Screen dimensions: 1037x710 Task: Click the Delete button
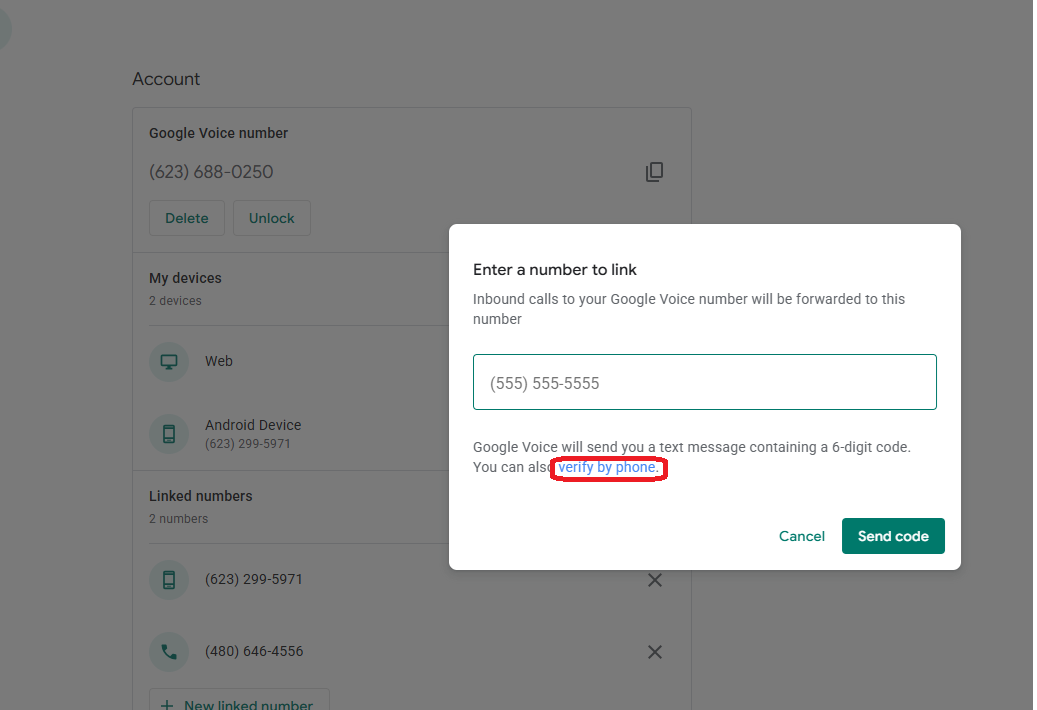point(187,218)
